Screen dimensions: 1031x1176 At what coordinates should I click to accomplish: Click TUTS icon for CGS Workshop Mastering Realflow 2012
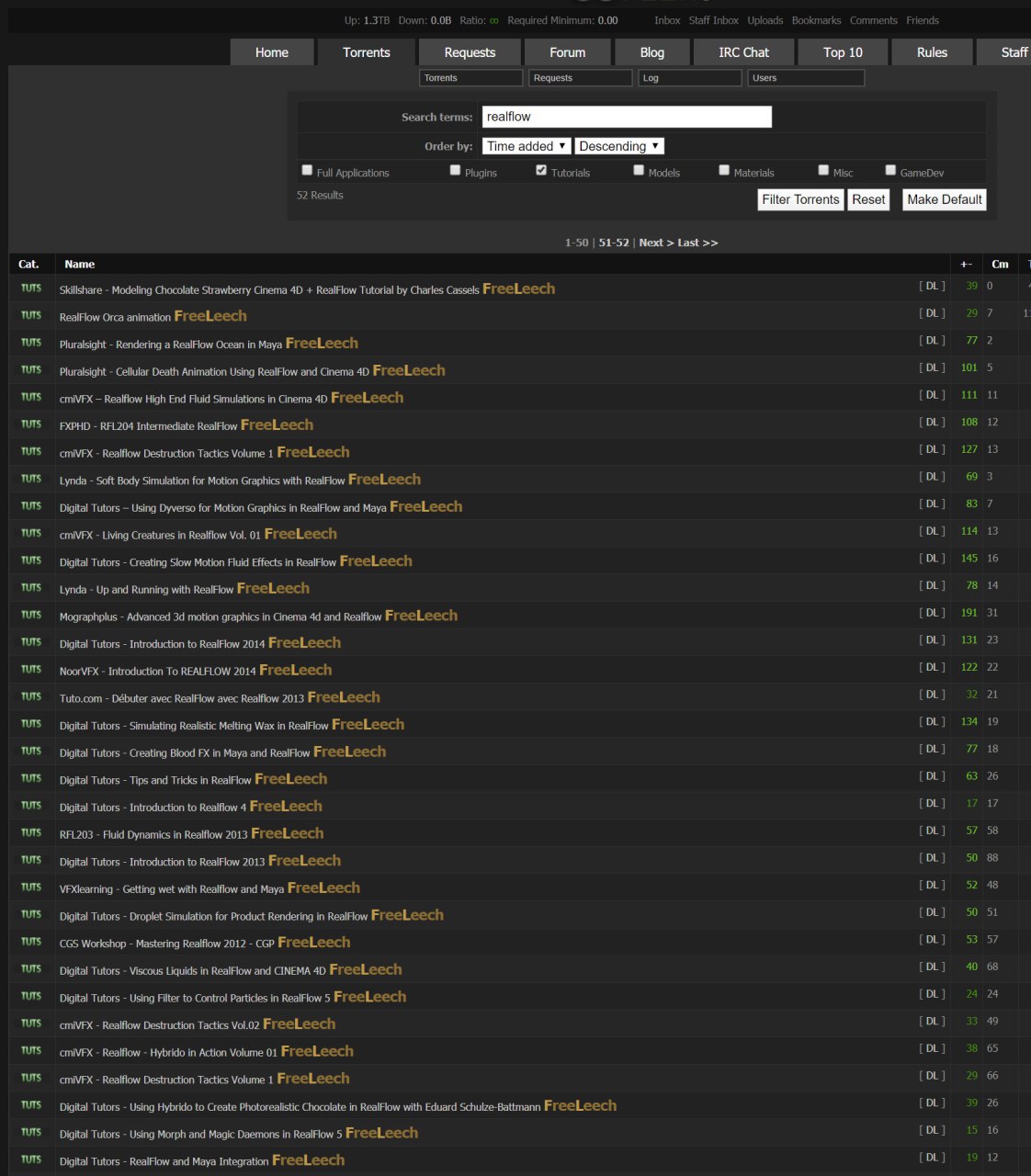pos(31,941)
